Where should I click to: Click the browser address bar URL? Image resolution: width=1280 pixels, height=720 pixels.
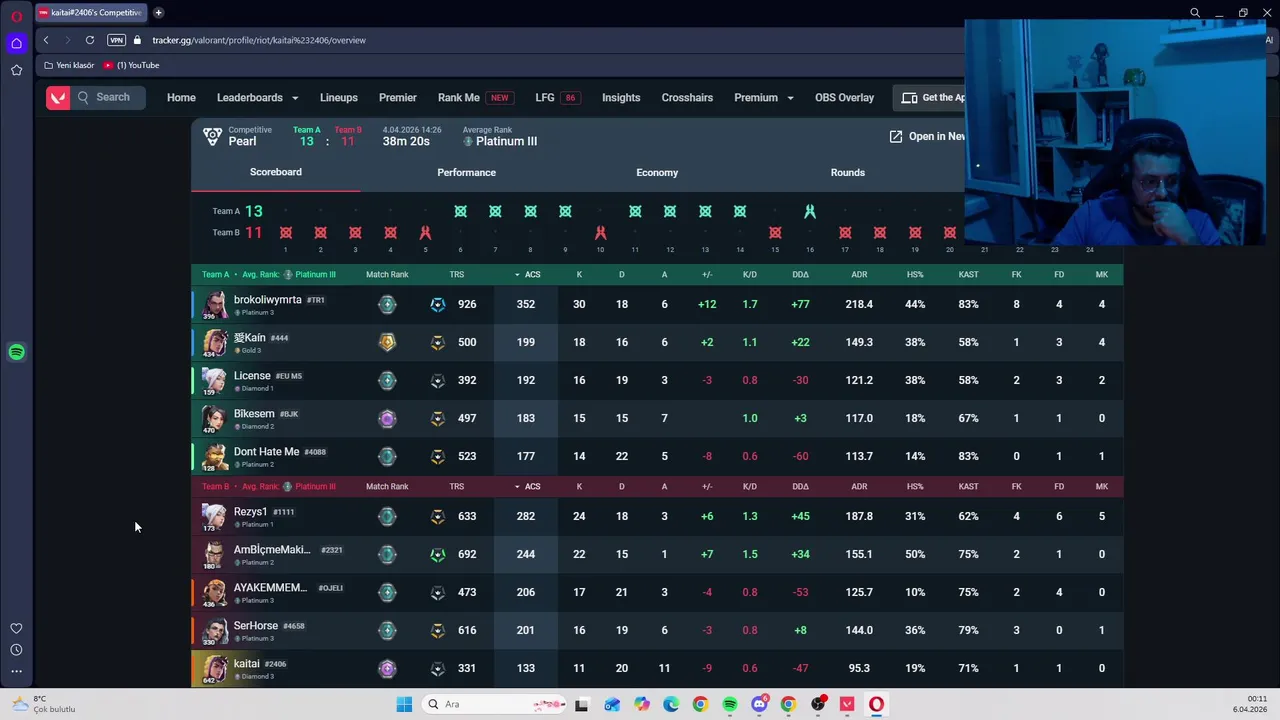tap(259, 40)
